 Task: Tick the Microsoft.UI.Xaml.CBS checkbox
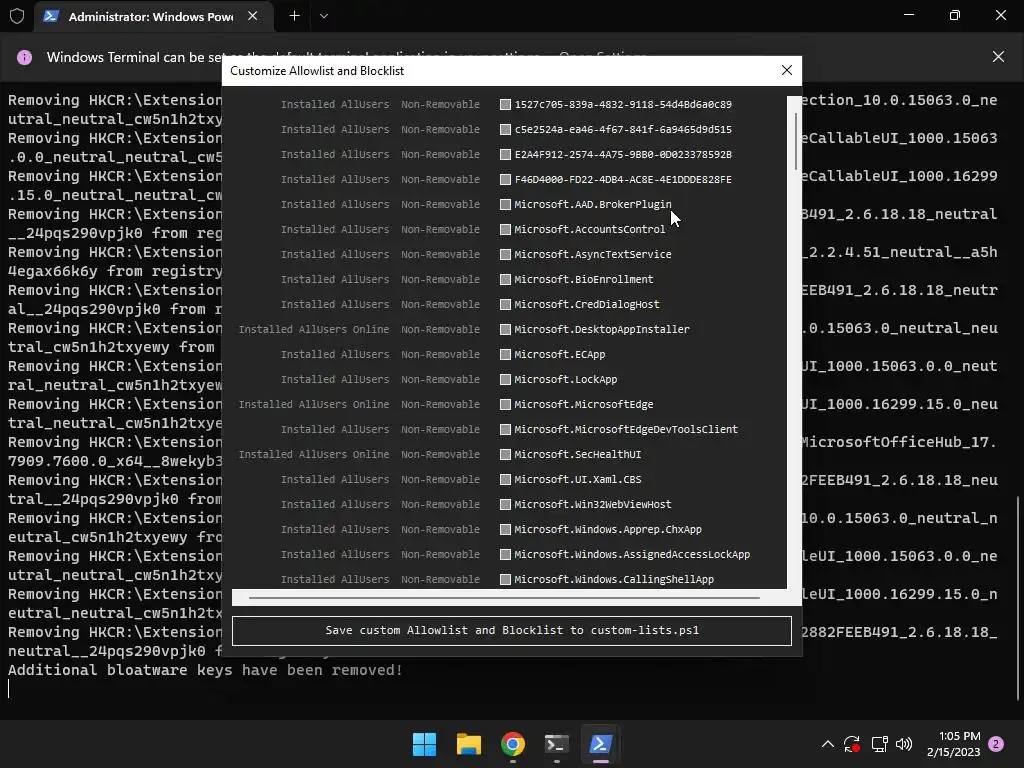coord(505,480)
